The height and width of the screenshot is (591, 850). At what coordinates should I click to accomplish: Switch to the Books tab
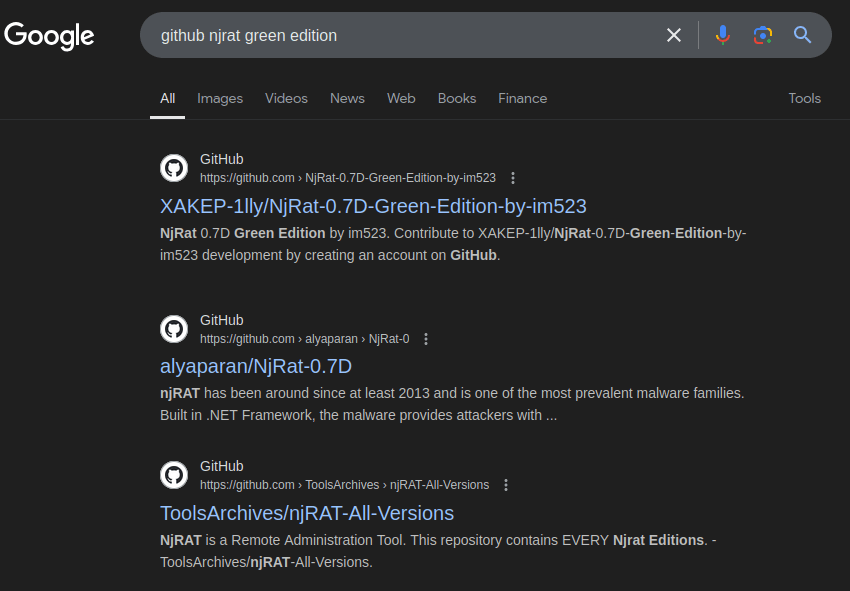click(x=456, y=99)
